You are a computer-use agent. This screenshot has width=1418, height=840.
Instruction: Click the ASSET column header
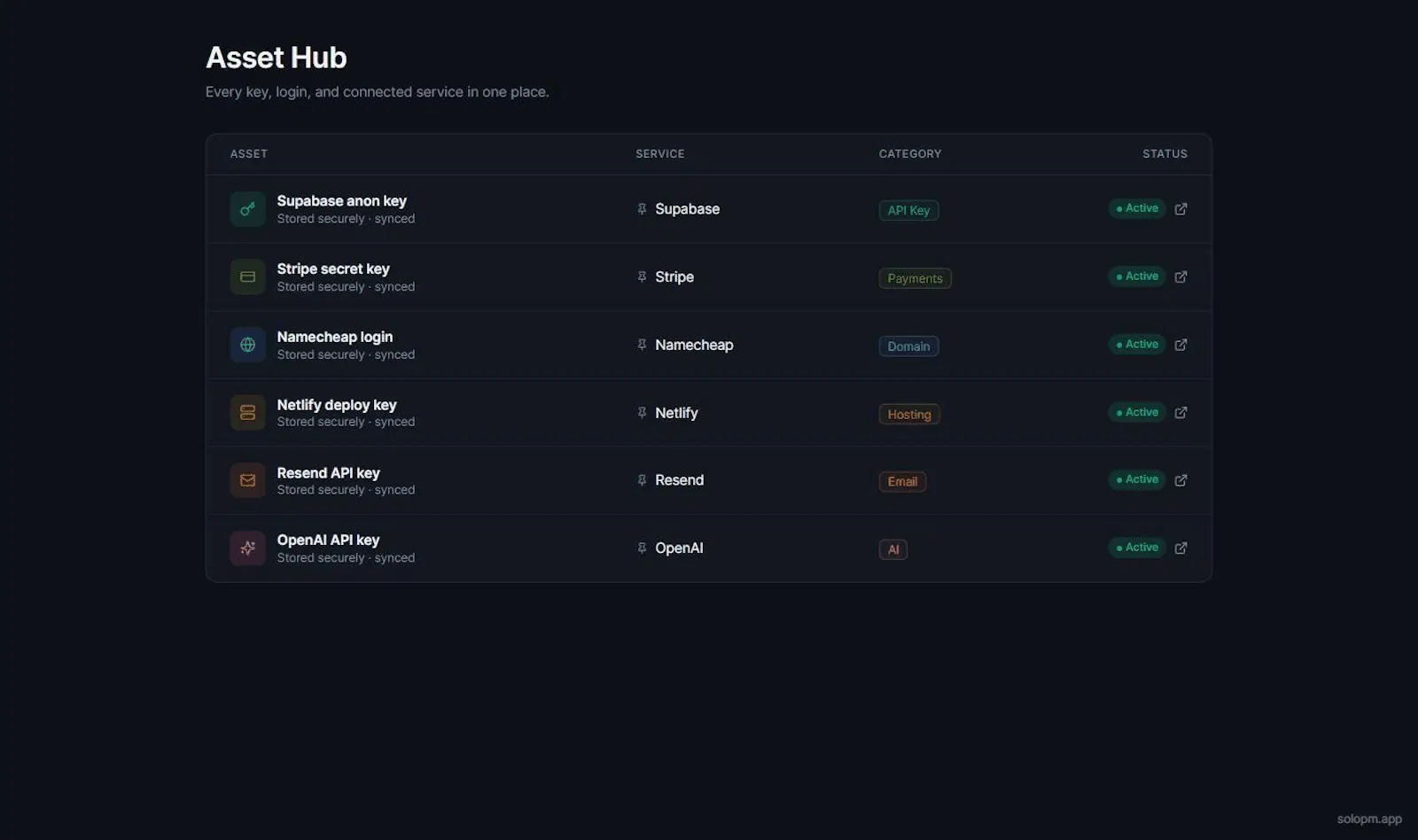(x=248, y=154)
